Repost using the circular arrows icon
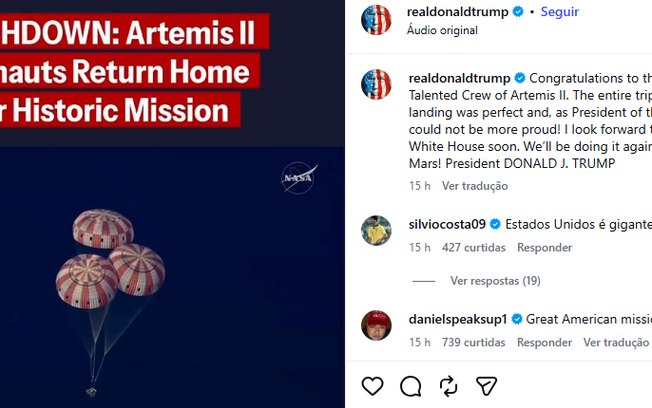Image resolution: width=652 pixels, height=408 pixels. pyautogui.click(x=448, y=386)
